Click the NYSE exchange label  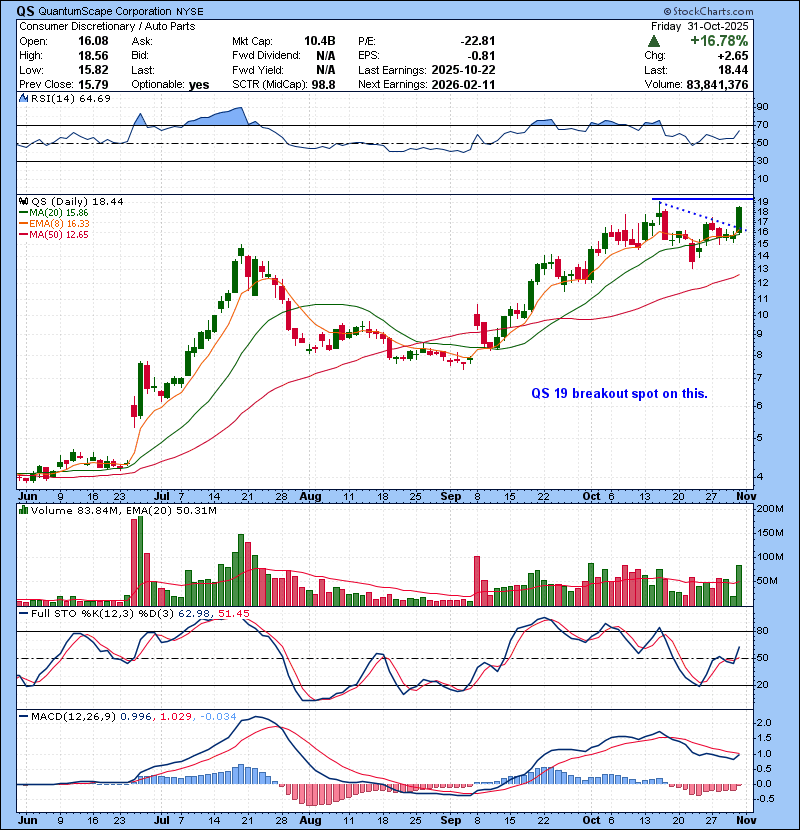190,11
